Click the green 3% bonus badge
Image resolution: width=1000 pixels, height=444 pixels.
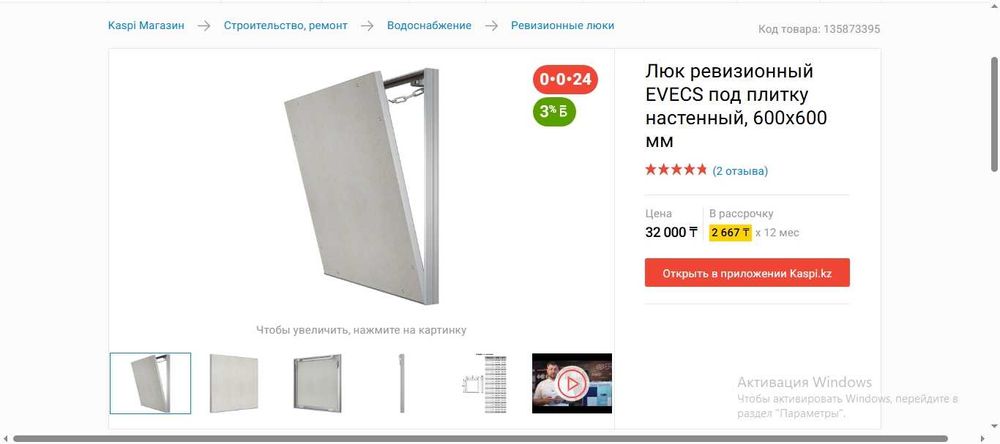coord(554,112)
